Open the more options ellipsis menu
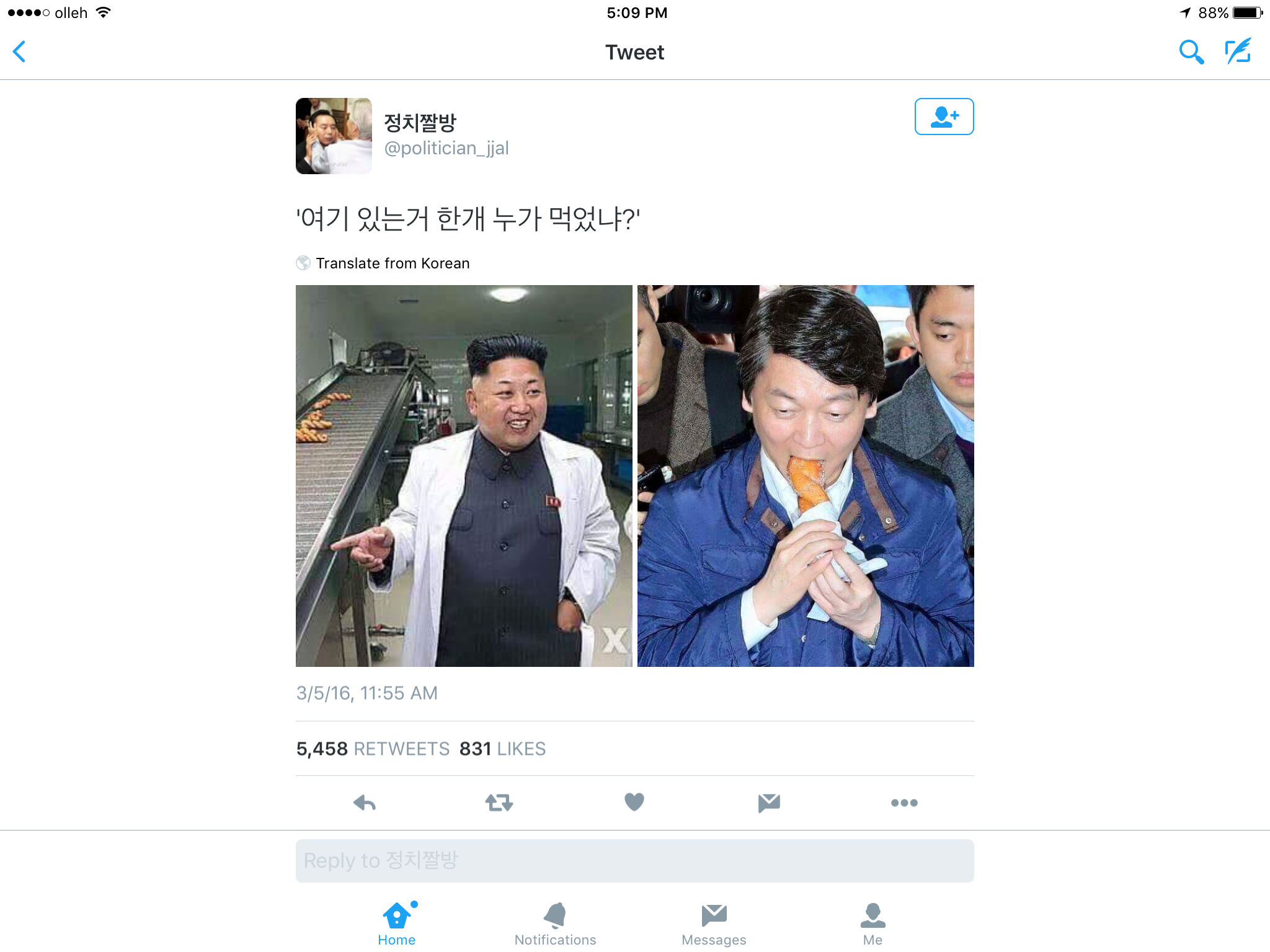The image size is (1270, 952). pos(904,803)
